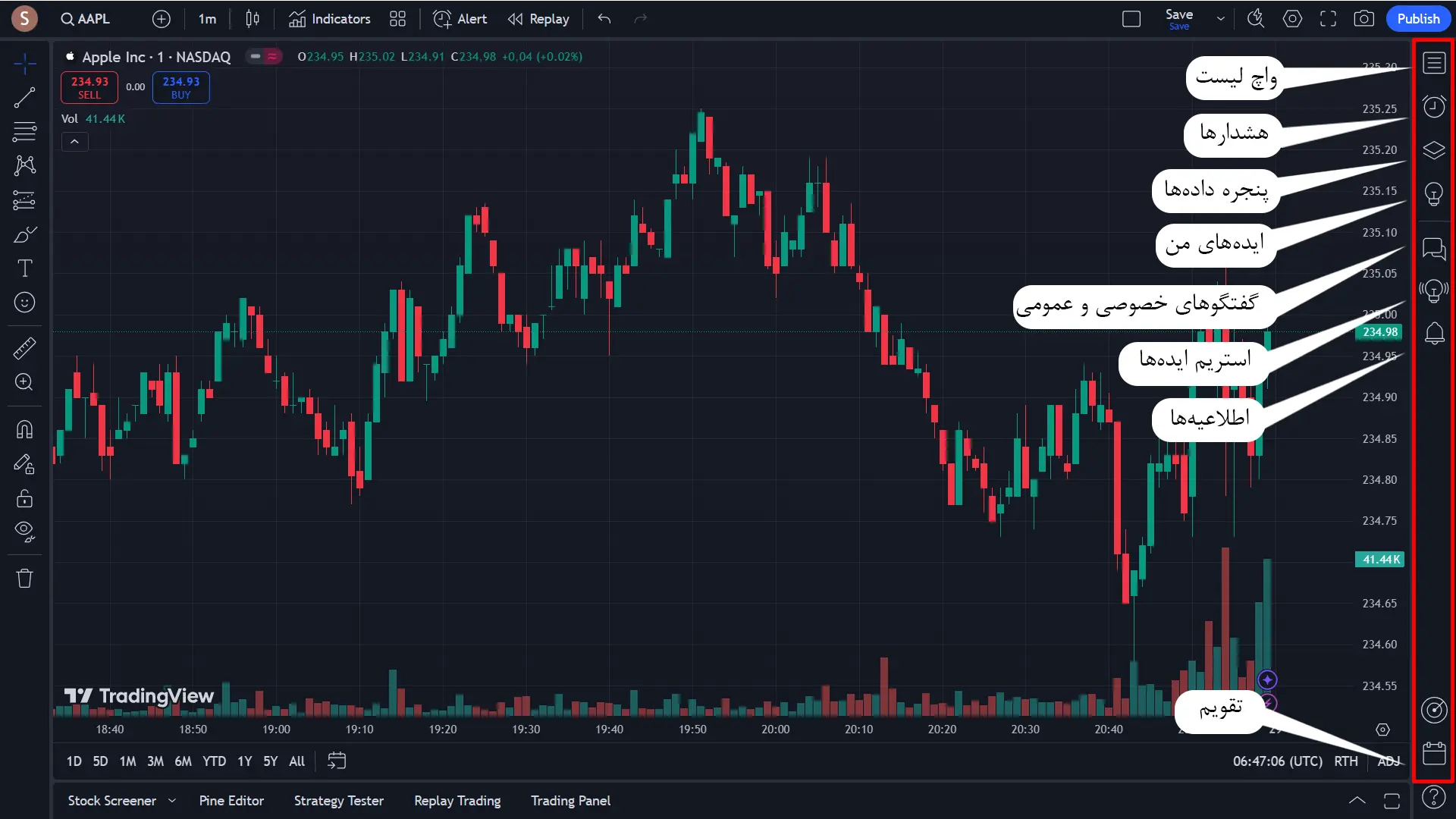Collapse the indicator legend chevron

coord(74,142)
